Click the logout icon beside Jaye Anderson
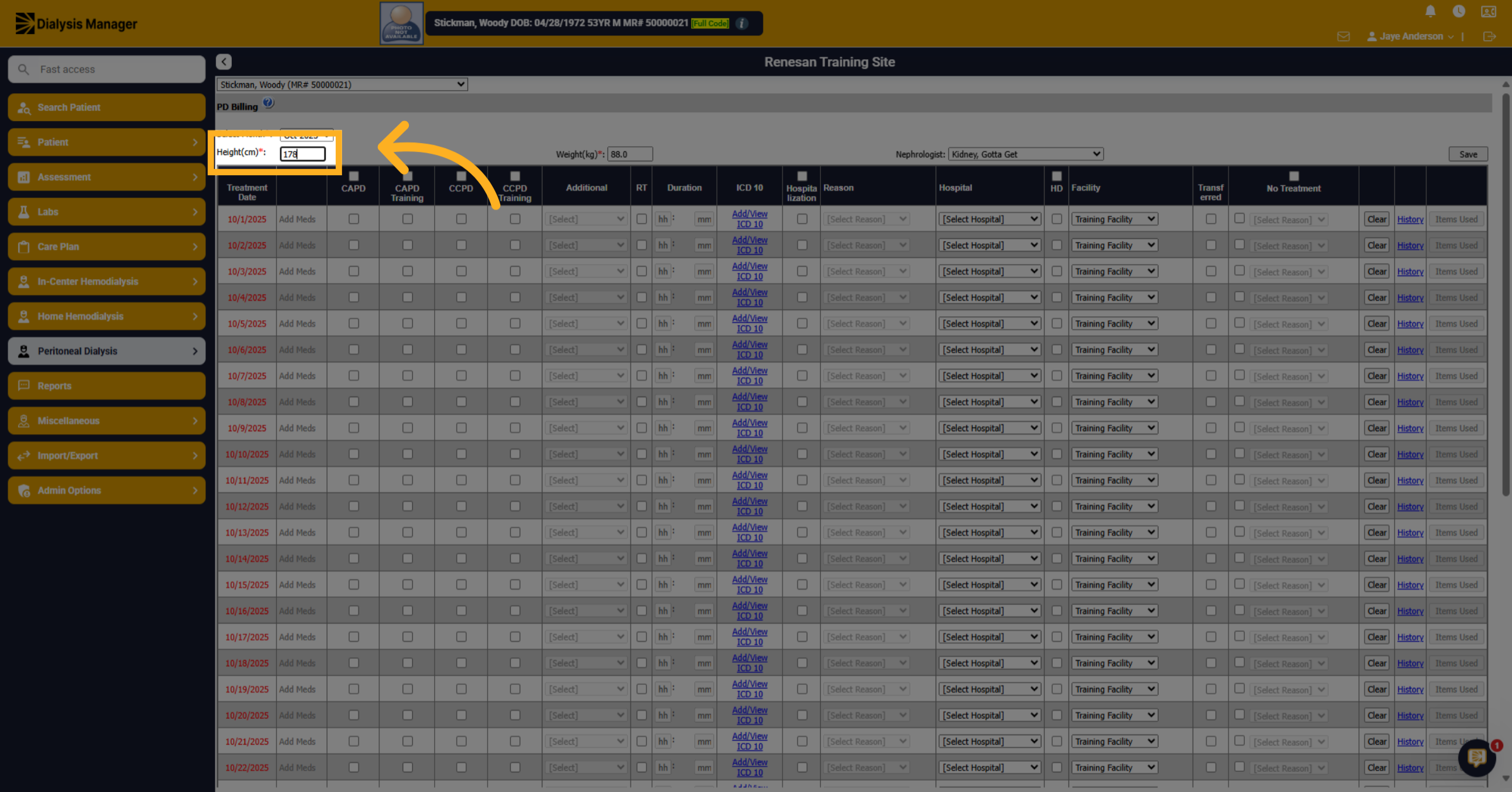Screen dimensions: 1512x792 click(1489, 37)
